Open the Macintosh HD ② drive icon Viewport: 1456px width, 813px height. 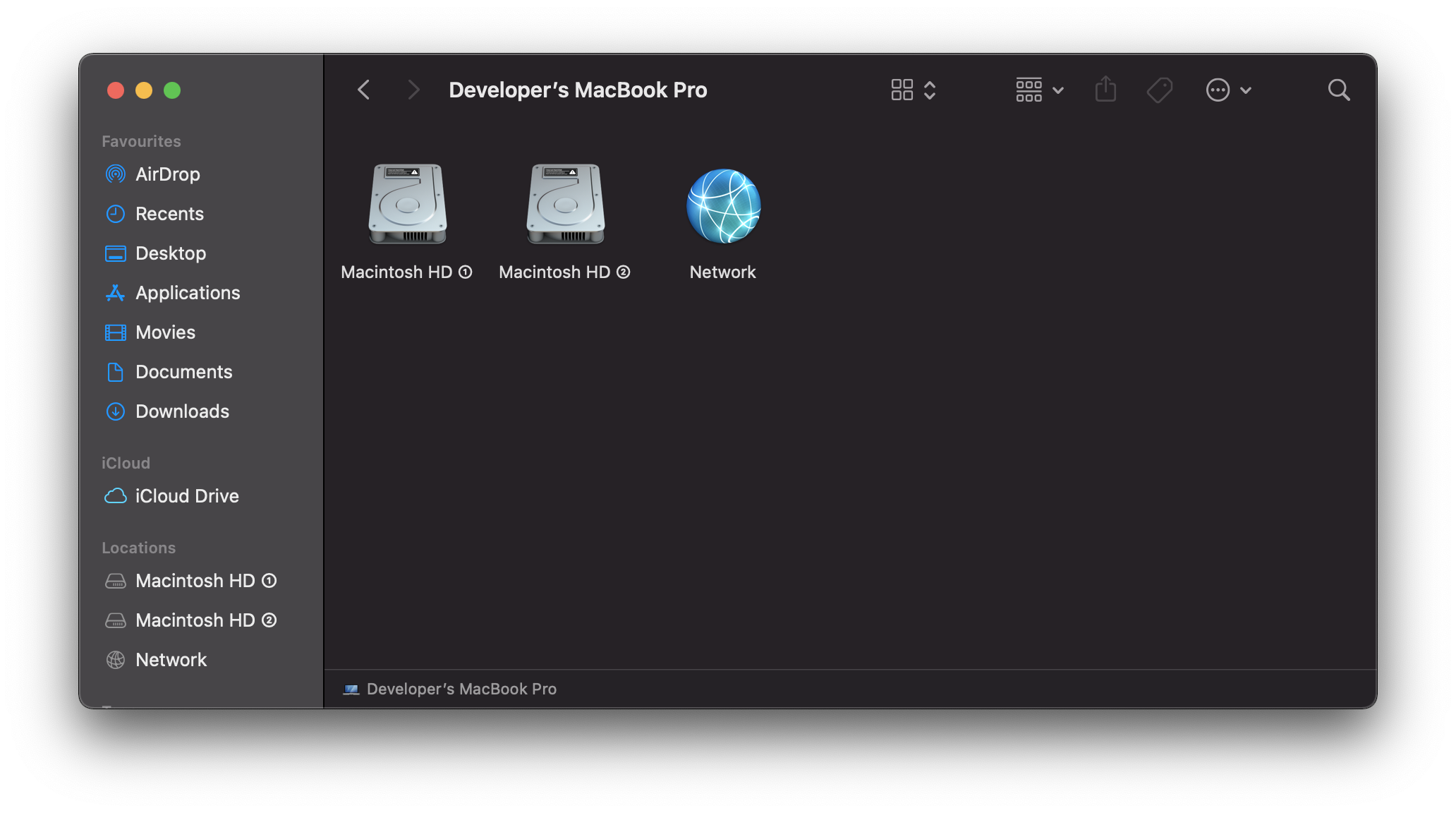coord(564,205)
